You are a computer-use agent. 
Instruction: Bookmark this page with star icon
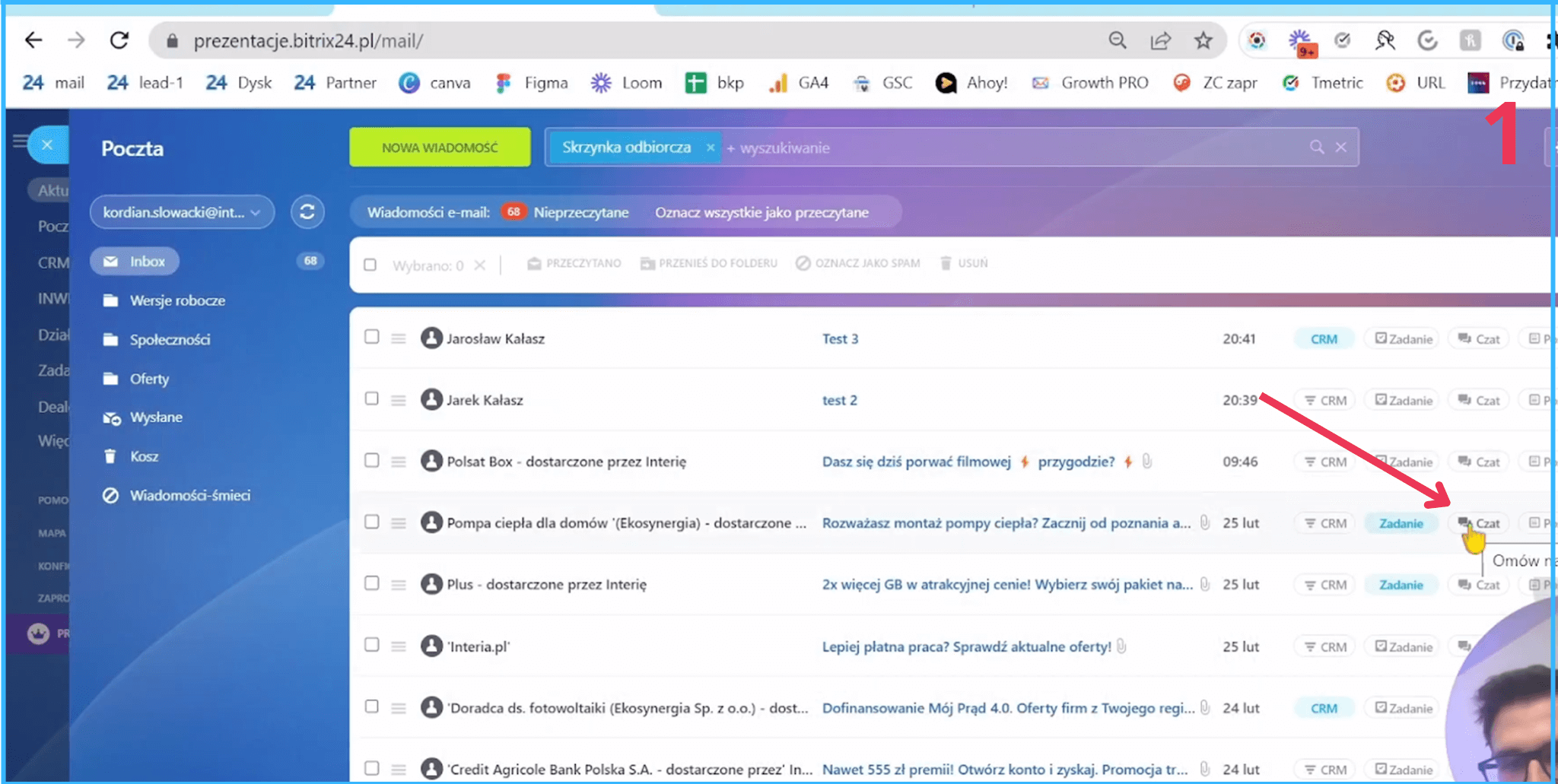tap(1203, 40)
